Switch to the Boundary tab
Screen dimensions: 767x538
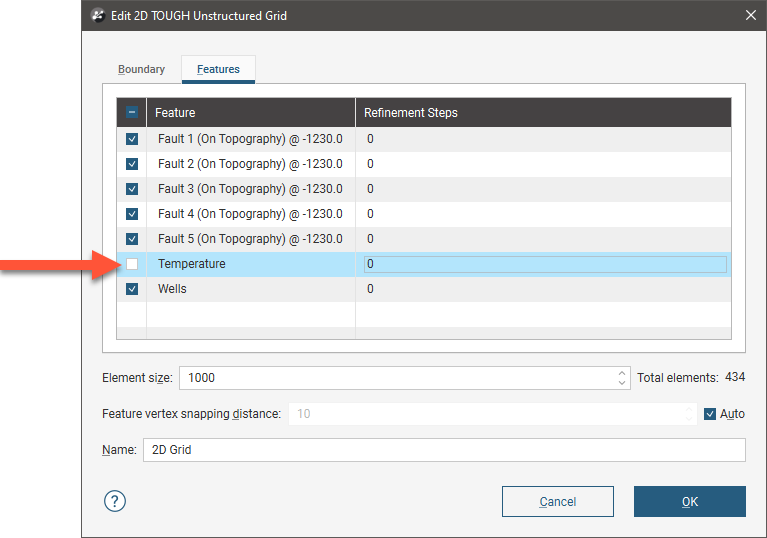(141, 70)
